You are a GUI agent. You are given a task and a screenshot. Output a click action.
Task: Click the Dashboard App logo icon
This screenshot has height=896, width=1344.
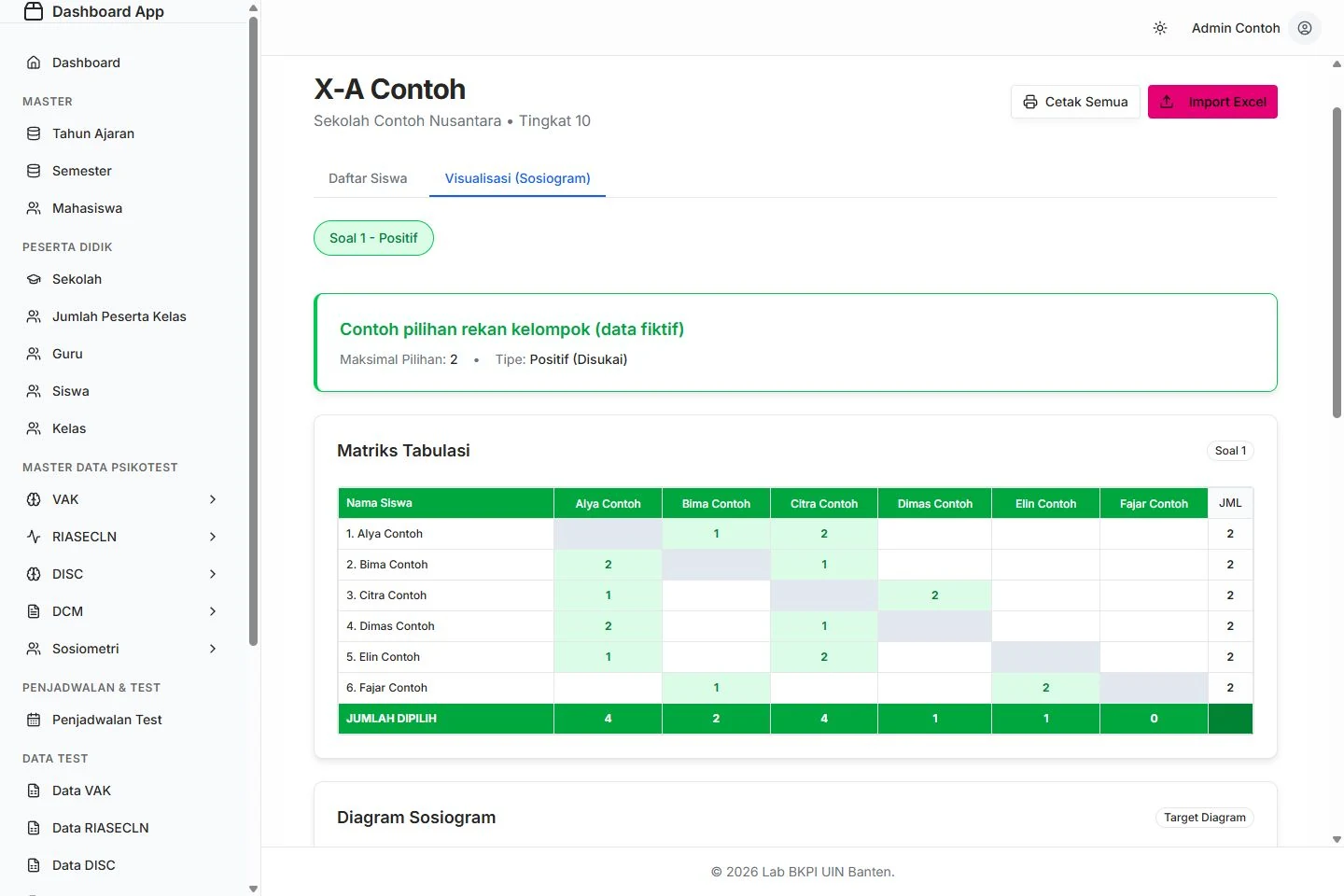(x=34, y=11)
